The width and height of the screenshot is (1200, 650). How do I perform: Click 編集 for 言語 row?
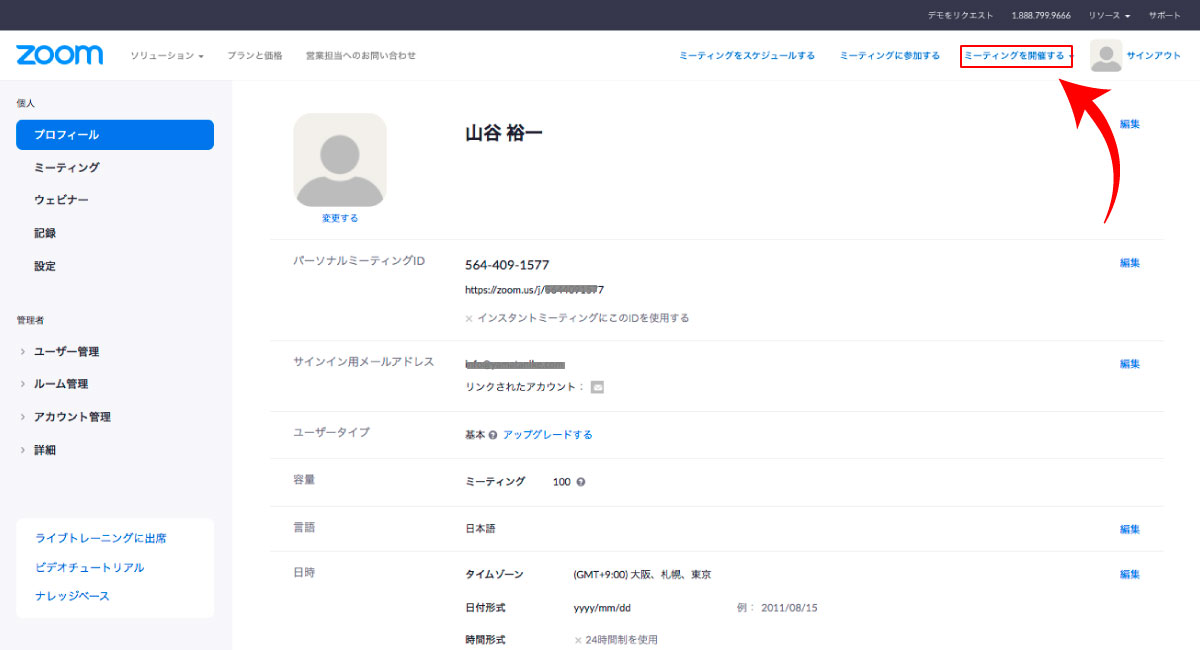pos(1130,529)
